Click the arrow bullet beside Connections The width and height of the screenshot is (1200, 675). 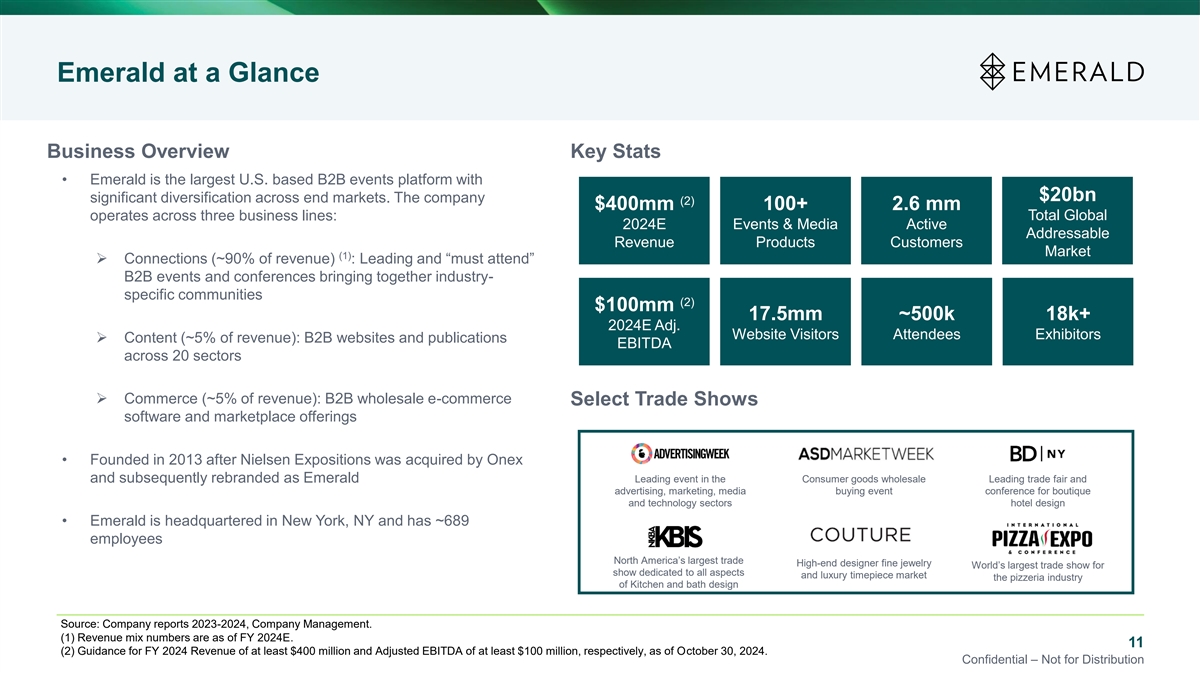point(101,261)
